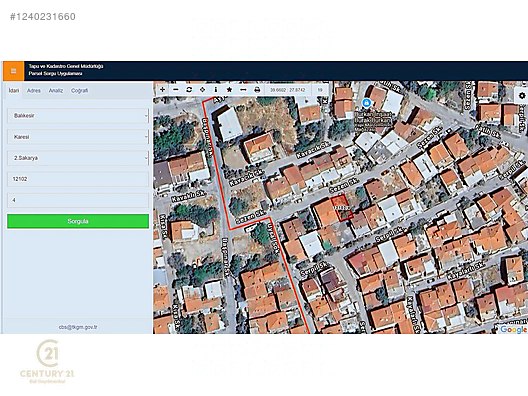Print the map with printer icon
Screen dimensions: 528x396
coord(257,90)
